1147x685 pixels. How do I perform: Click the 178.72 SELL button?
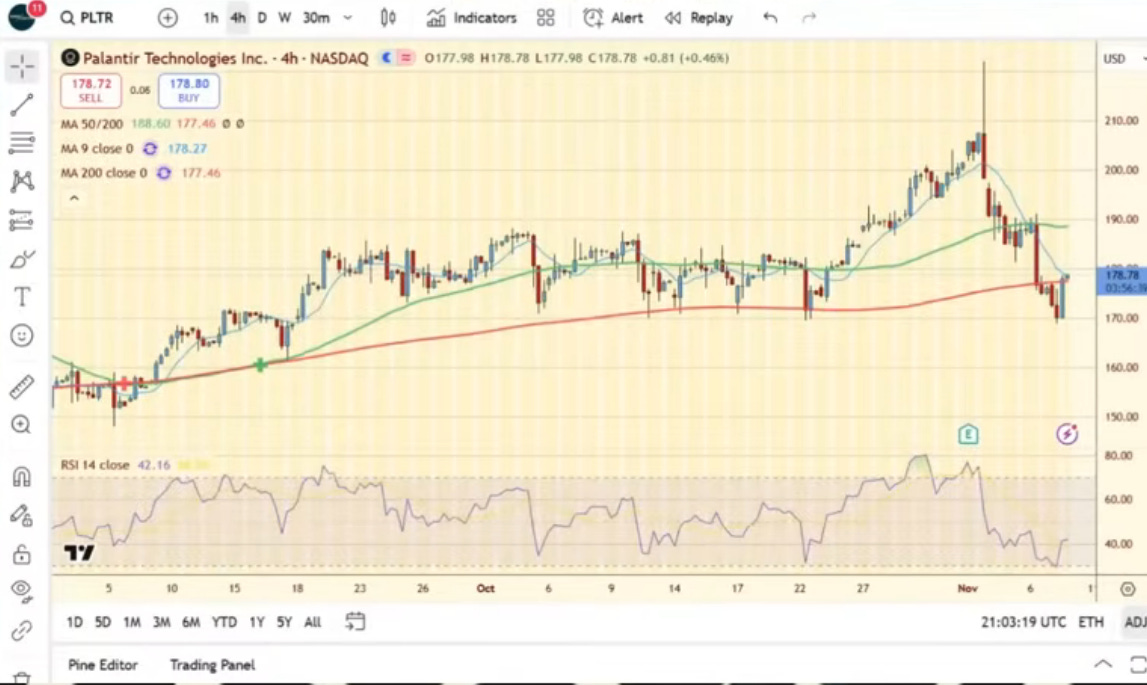point(91,90)
